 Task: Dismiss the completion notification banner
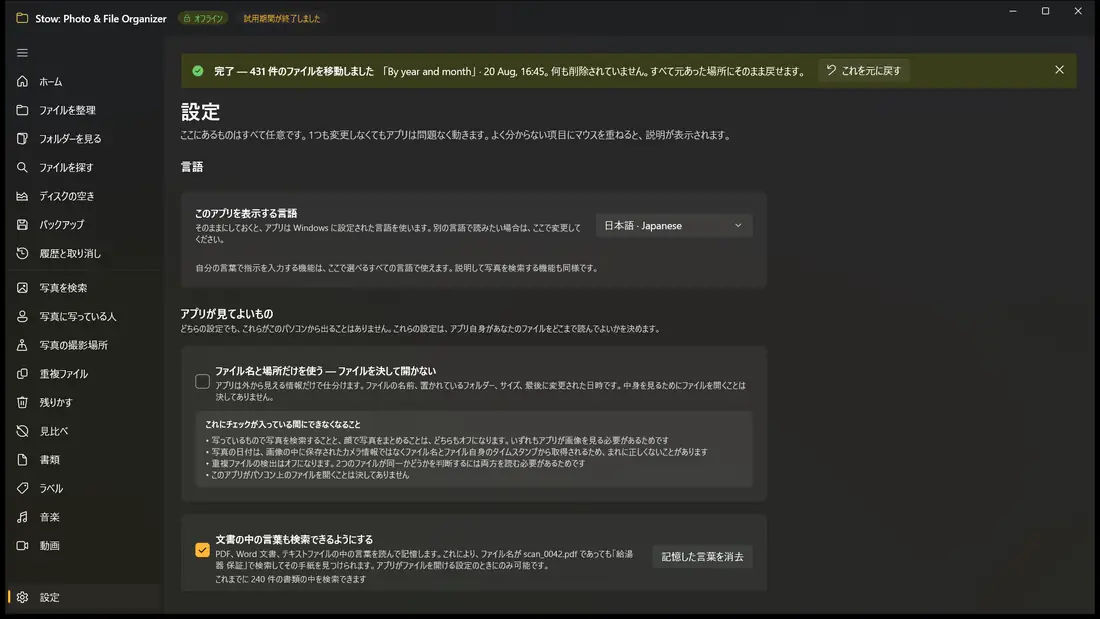[x=1059, y=70]
